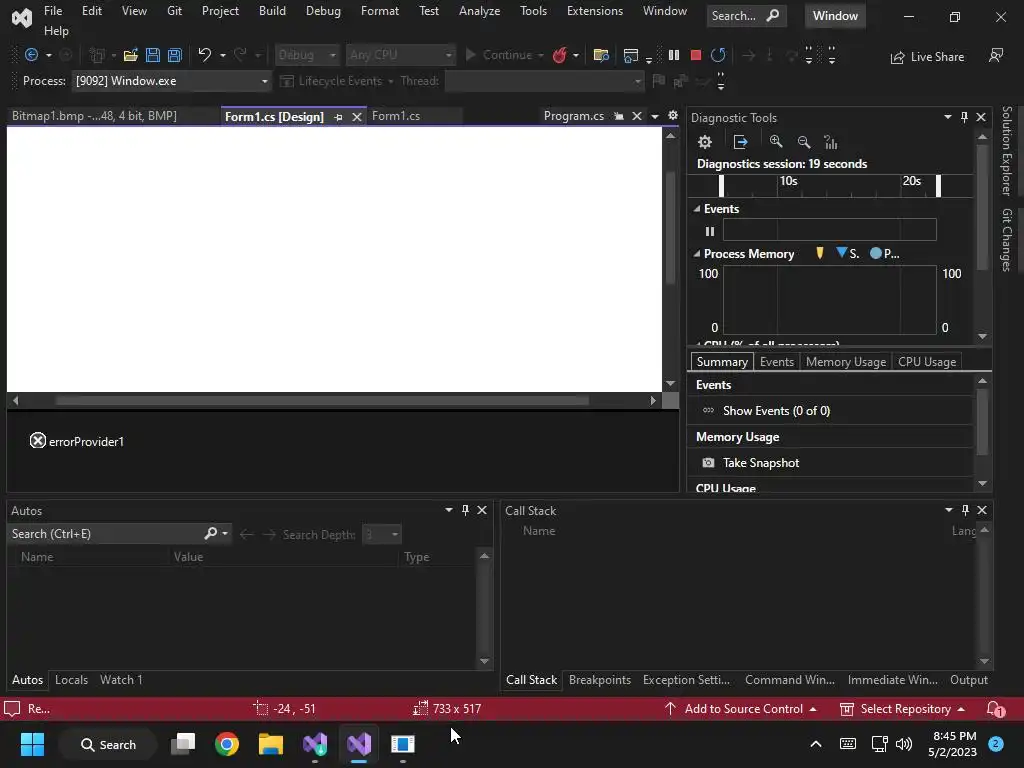Image resolution: width=1024 pixels, height=768 pixels.
Task: Click the taskbar volume speaker icon
Action: coord(904,744)
